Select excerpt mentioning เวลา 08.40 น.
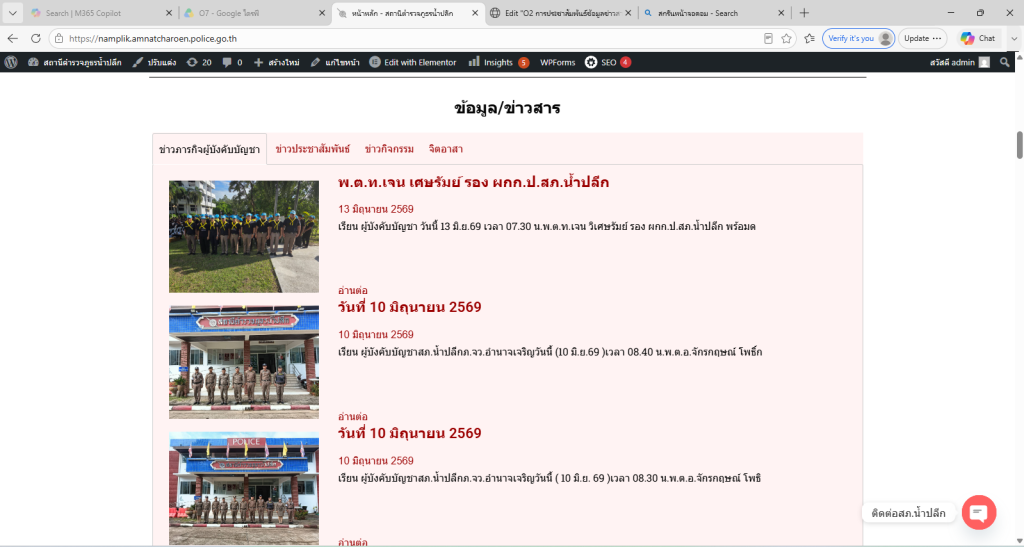1024x547 pixels. pyautogui.click(x=550, y=352)
